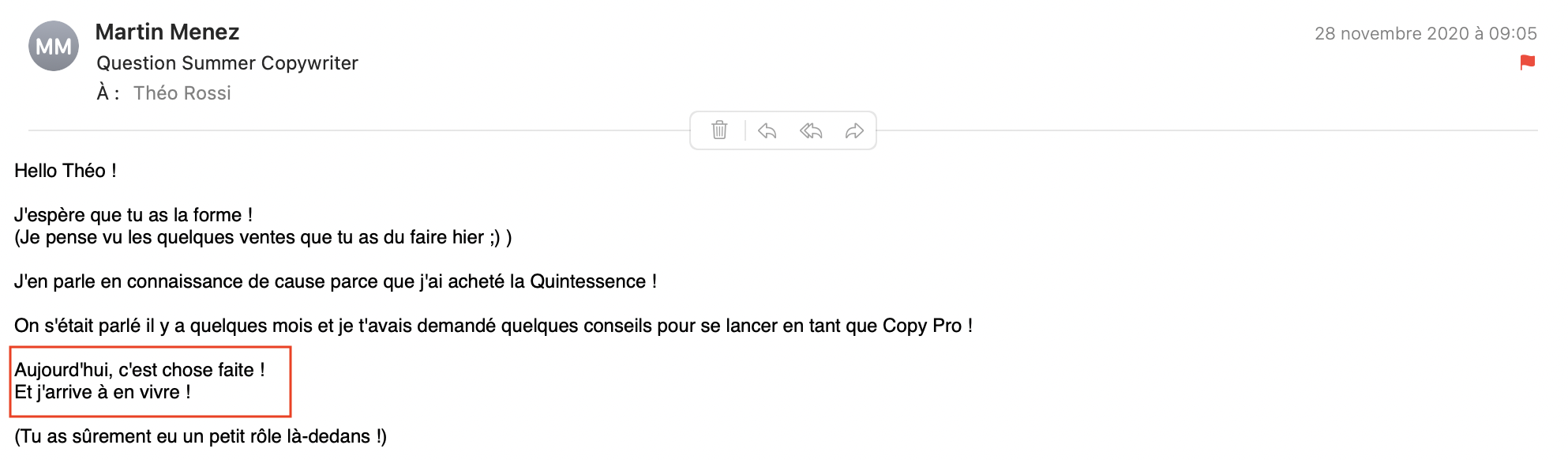Click the line "Aujourd'hui, c'est chose faite !"
The height and width of the screenshot is (460, 1568).
click(140, 370)
